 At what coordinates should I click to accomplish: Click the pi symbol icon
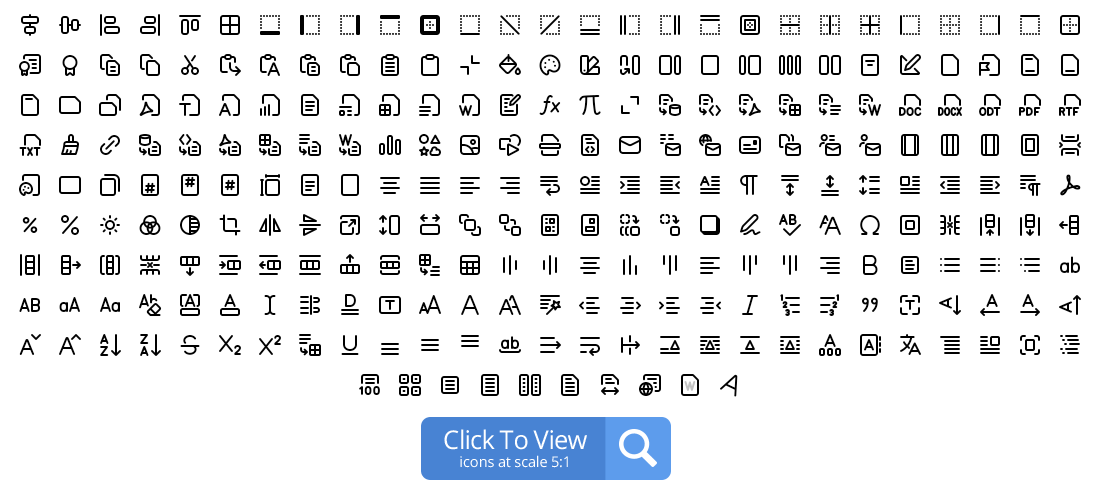pyautogui.click(x=589, y=105)
